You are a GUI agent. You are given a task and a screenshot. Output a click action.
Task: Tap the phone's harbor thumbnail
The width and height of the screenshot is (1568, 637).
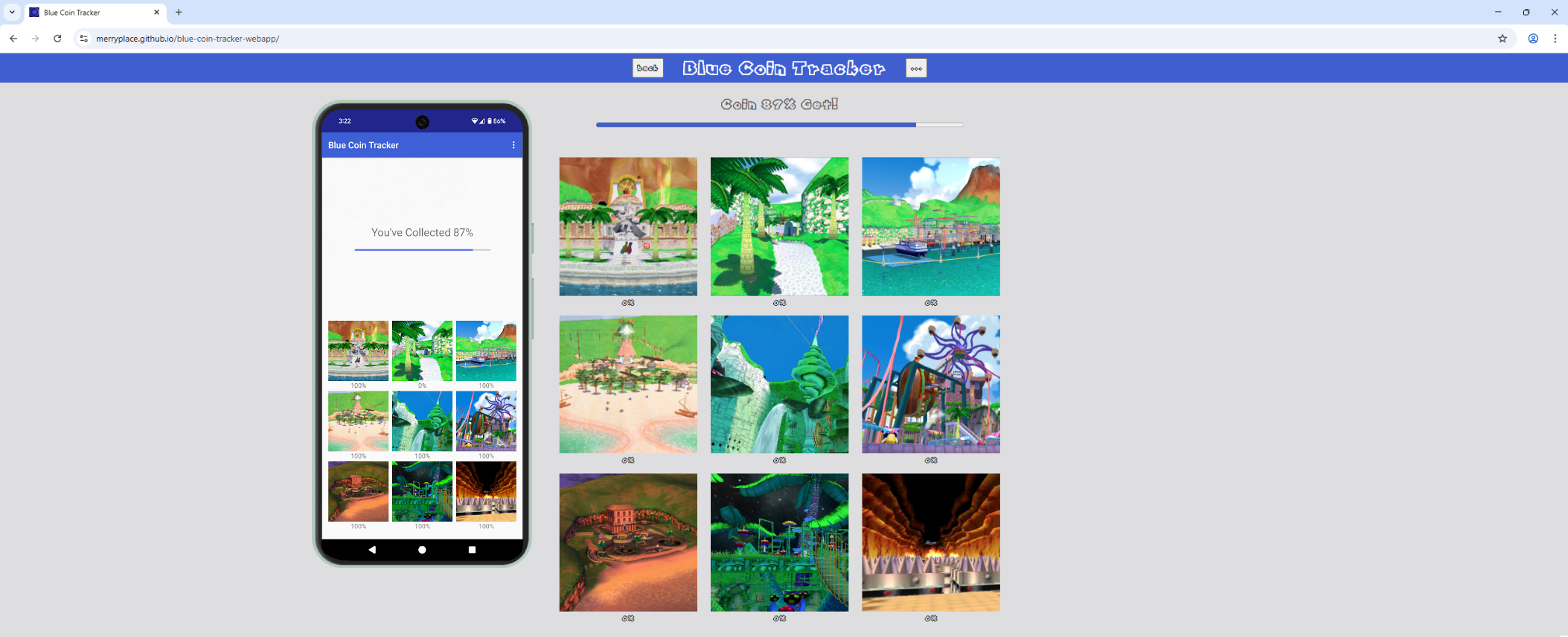[486, 350]
